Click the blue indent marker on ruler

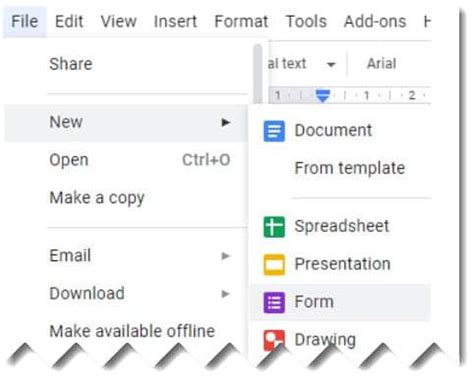(323, 96)
